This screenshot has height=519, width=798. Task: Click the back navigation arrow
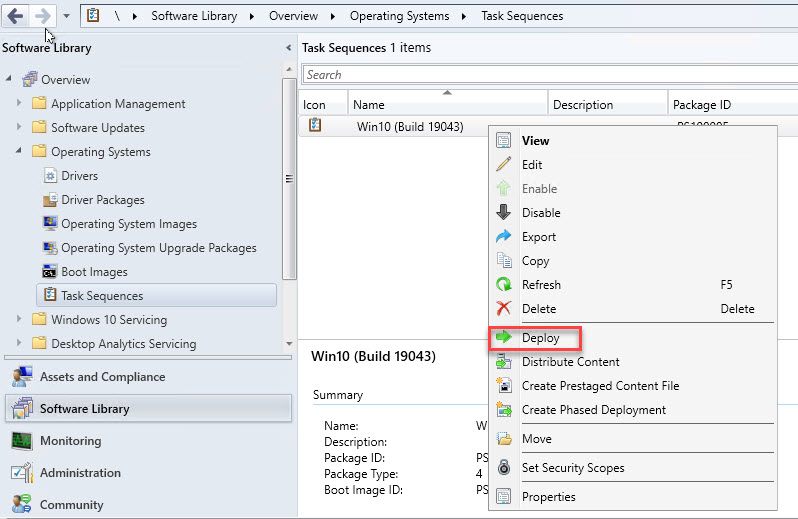tap(16, 16)
